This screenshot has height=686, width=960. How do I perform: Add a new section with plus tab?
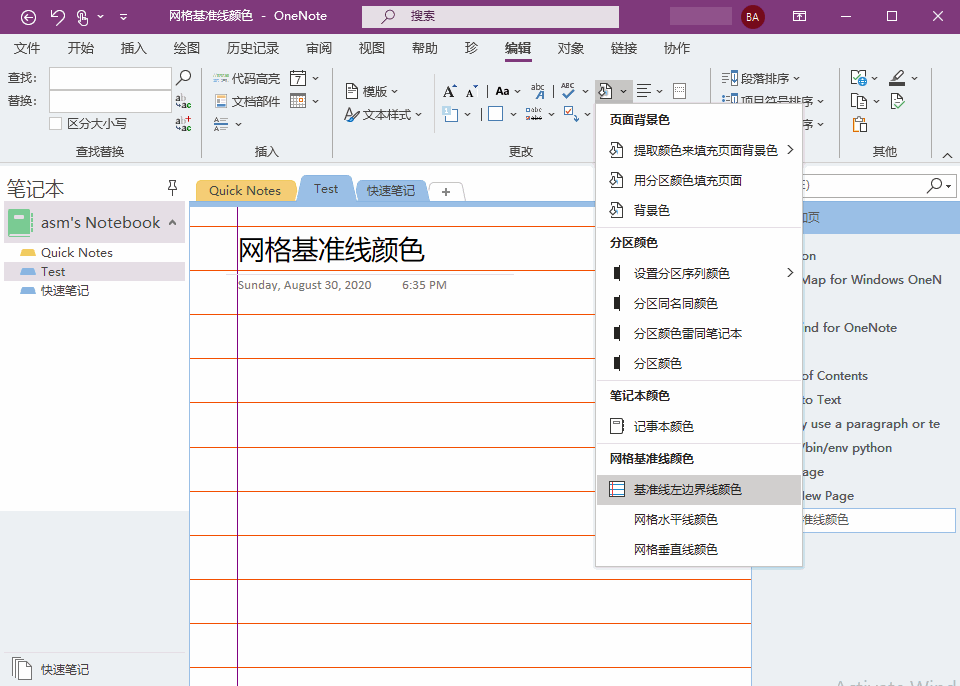(446, 192)
